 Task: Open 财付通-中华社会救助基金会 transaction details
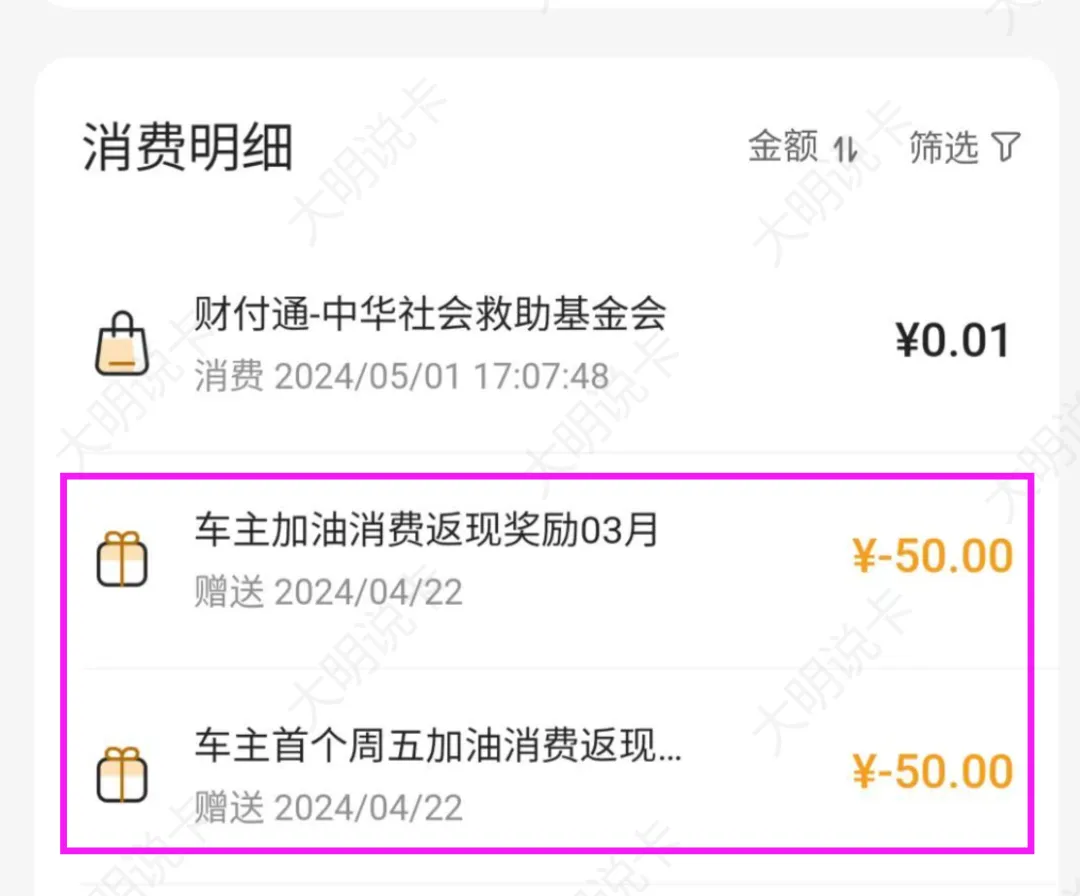[430, 316]
